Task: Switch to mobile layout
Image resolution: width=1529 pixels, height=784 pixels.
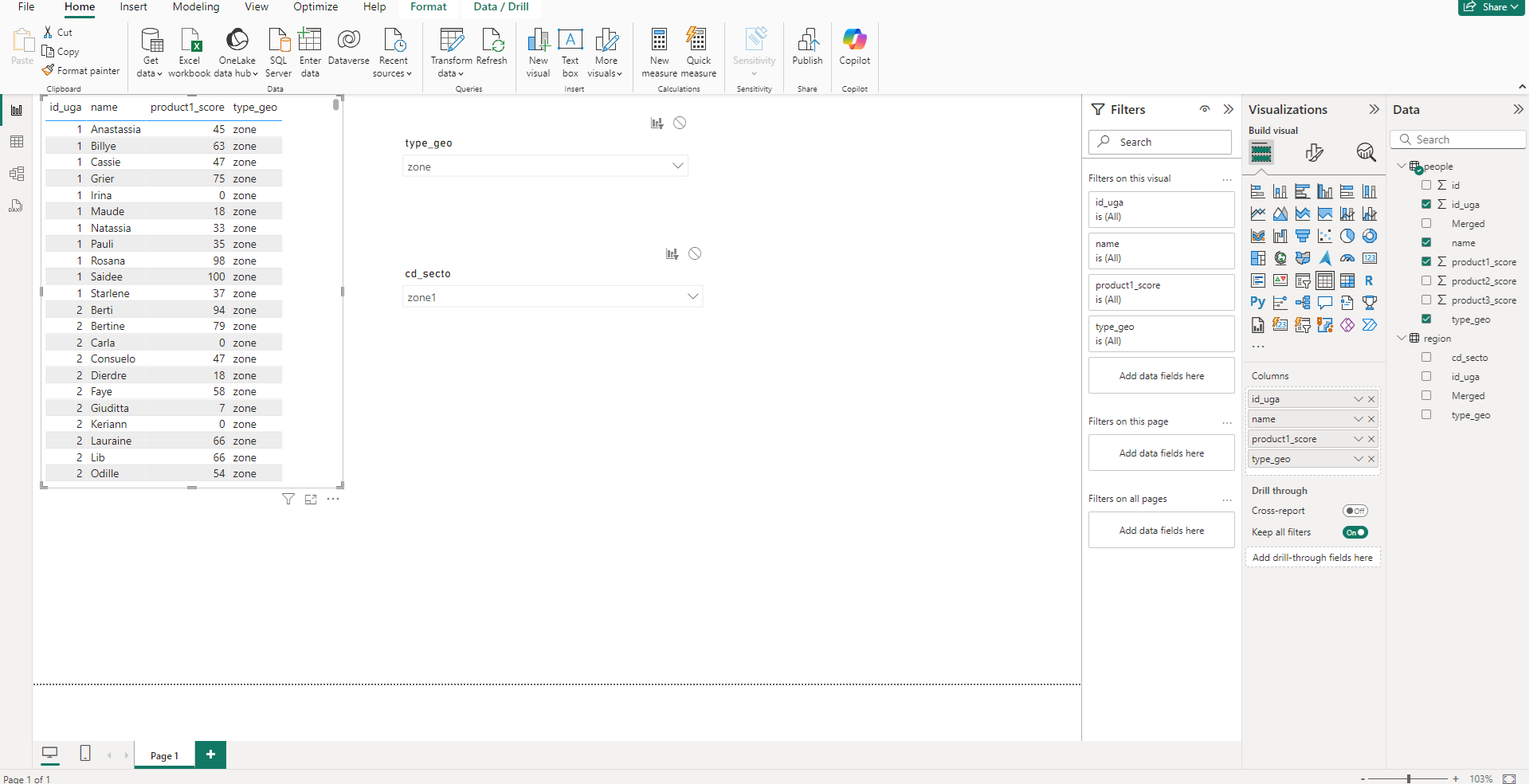Action: pyautogui.click(x=85, y=753)
